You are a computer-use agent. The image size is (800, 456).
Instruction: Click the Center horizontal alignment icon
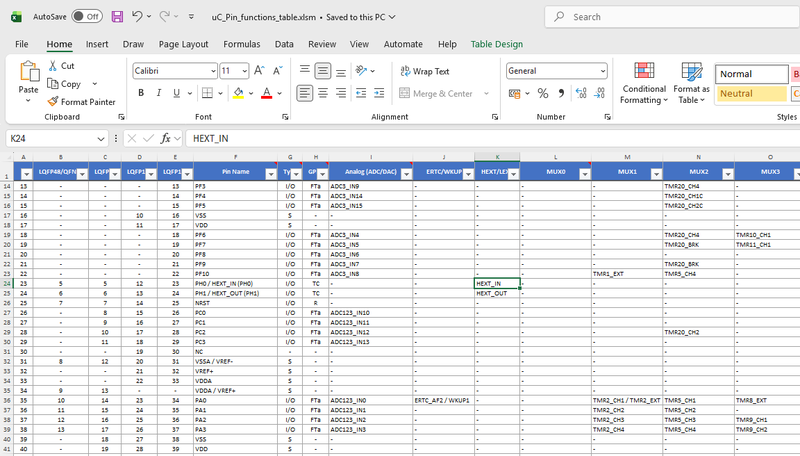322,93
